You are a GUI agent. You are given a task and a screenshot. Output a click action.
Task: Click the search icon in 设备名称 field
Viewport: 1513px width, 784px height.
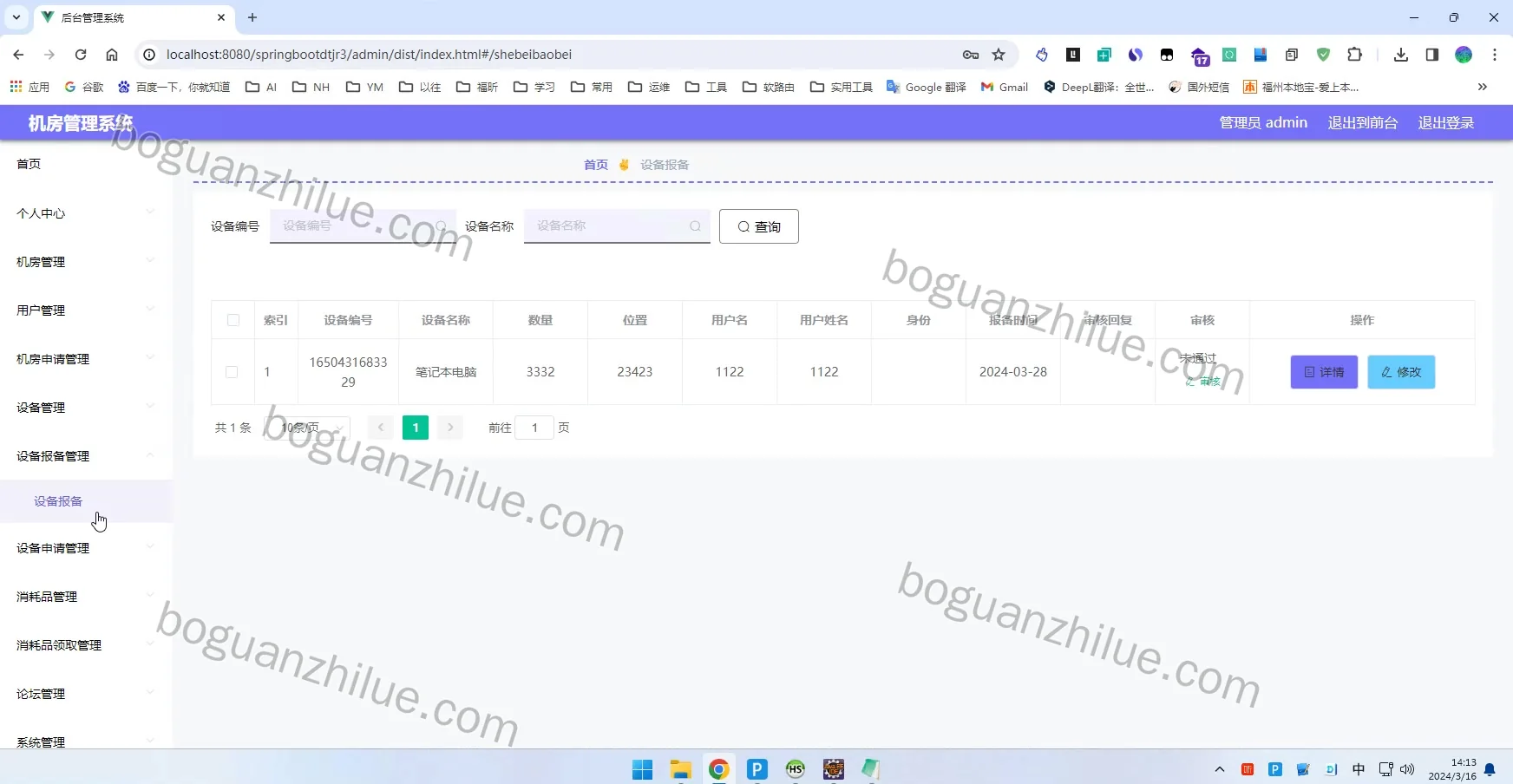coord(695,225)
